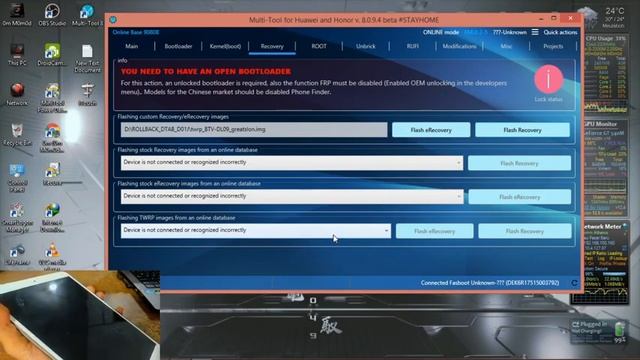
Task: Select the Recovery tab
Action: [272, 47]
